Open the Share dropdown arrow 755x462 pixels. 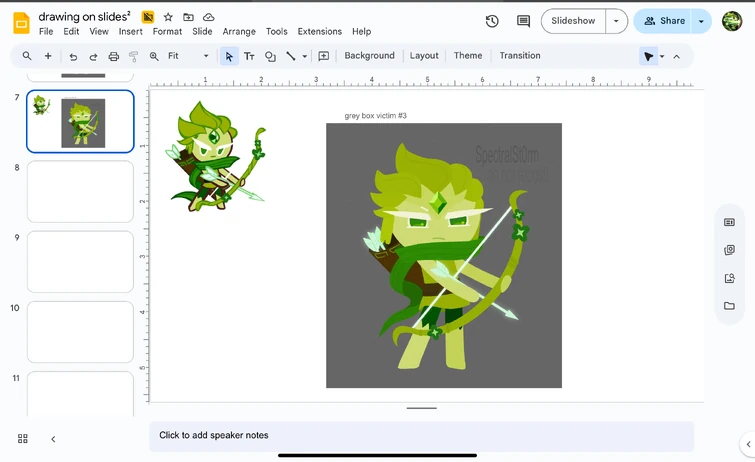[701, 21]
